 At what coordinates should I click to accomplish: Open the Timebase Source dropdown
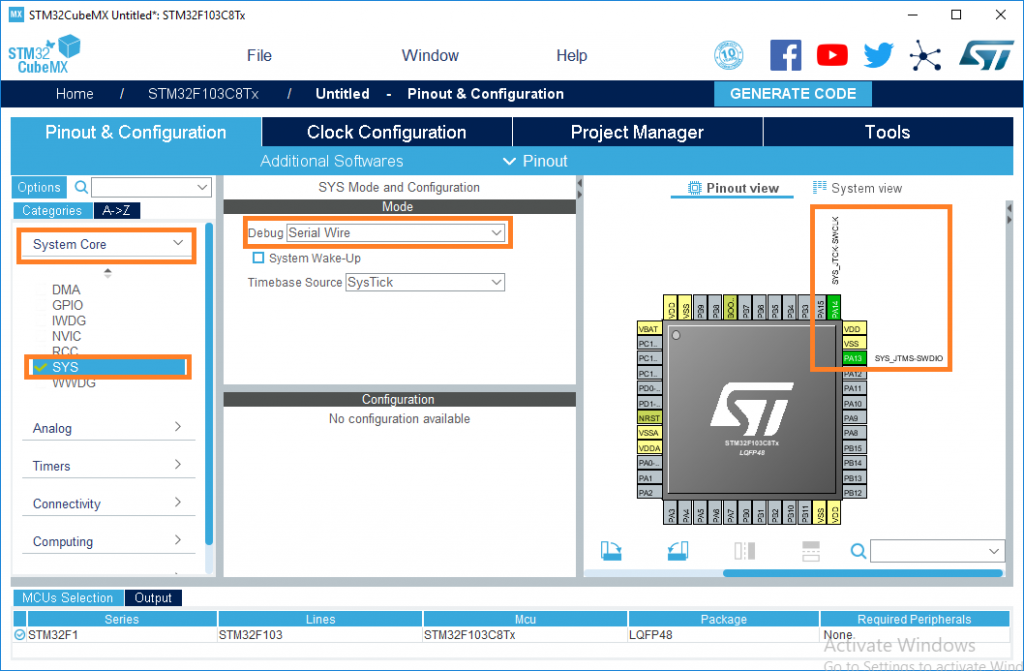pyautogui.click(x=425, y=282)
